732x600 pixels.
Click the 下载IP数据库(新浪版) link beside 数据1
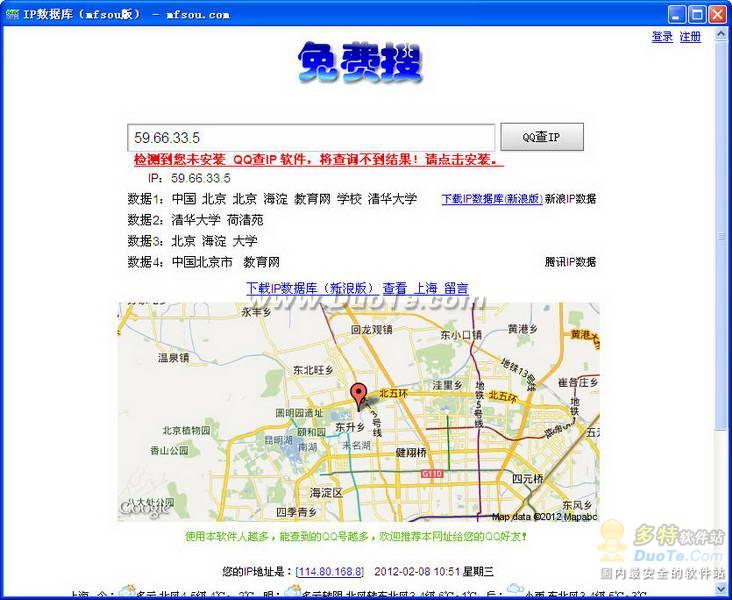pyautogui.click(x=492, y=198)
